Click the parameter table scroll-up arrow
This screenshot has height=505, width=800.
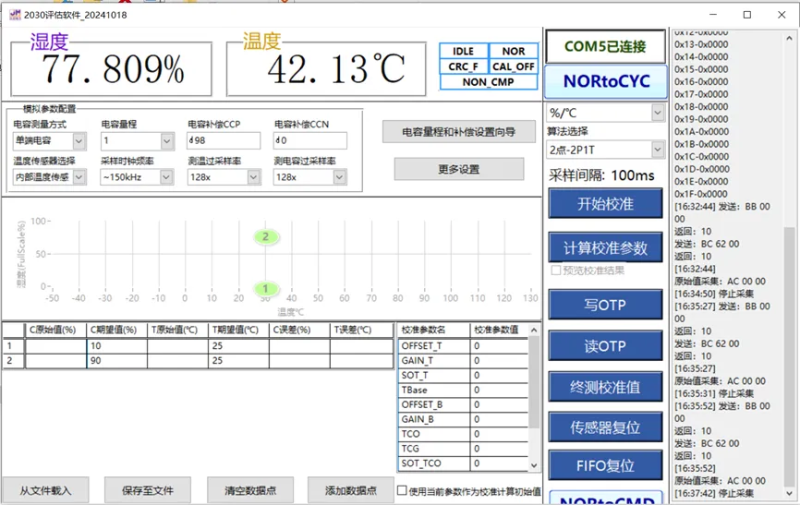[x=534, y=330]
